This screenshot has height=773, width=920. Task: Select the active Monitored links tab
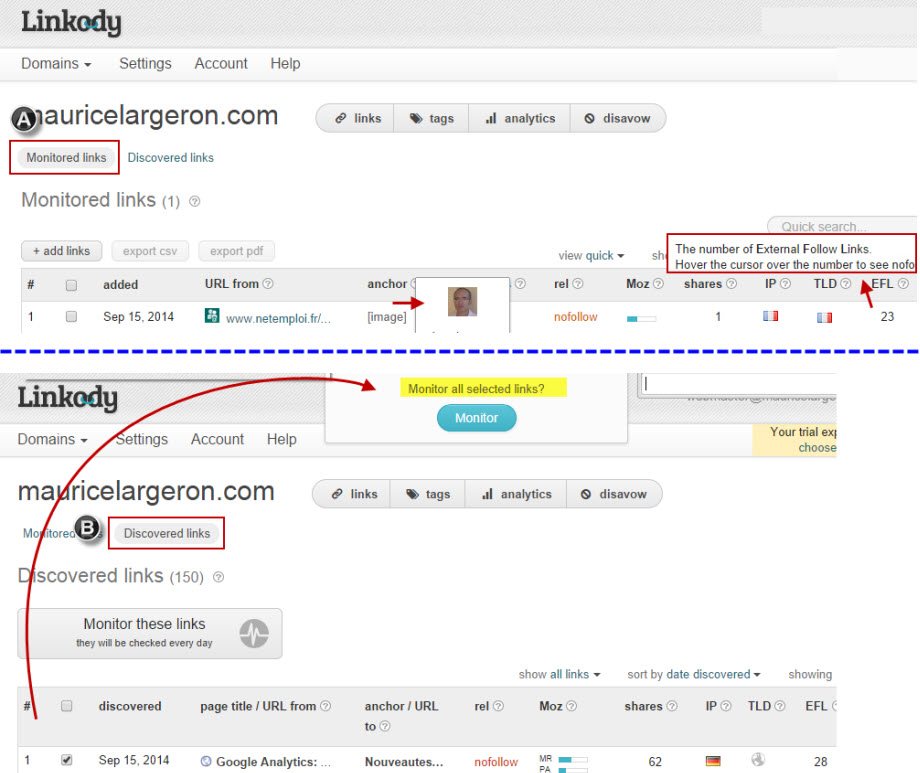click(x=66, y=158)
